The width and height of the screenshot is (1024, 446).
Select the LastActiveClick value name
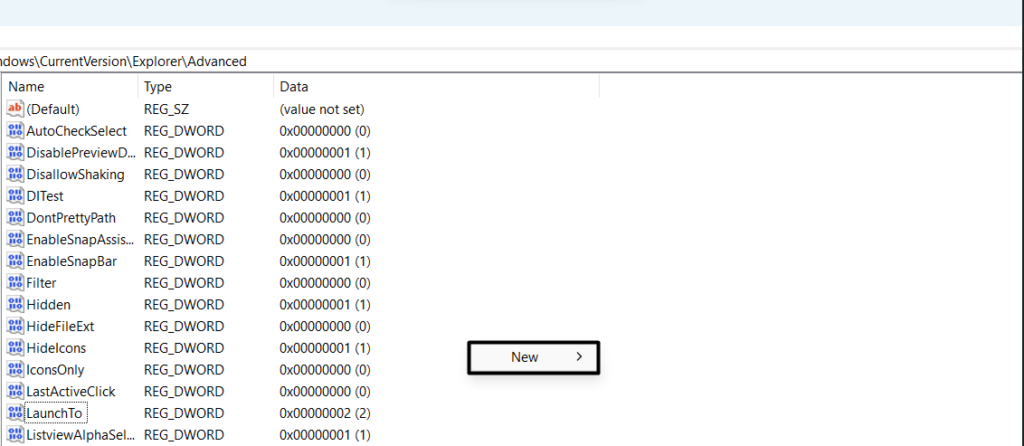point(75,391)
